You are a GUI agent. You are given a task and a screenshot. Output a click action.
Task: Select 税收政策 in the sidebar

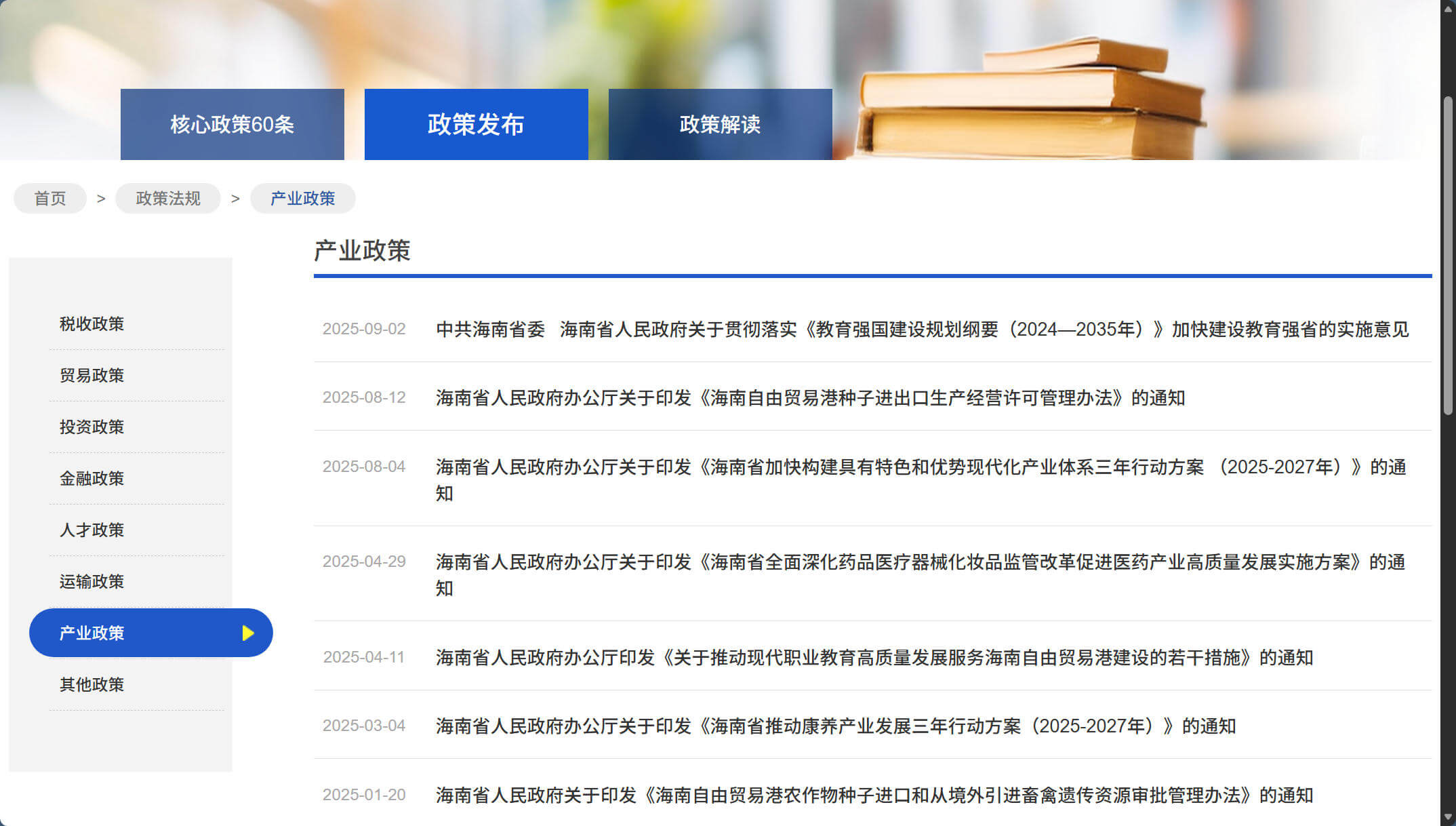click(92, 324)
